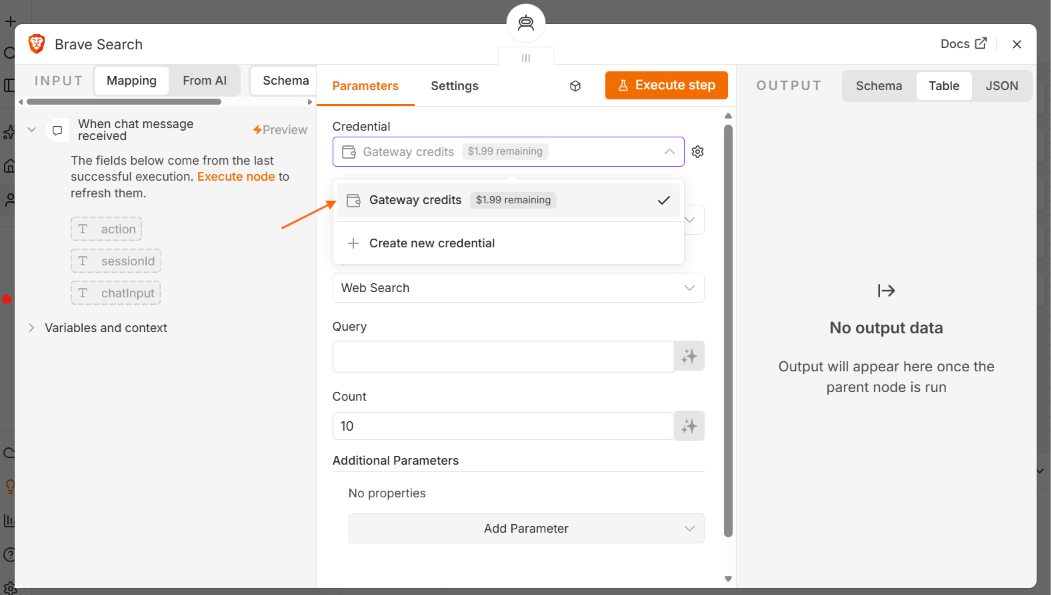Click the panel drag handle bars

[x=526, y=58]
